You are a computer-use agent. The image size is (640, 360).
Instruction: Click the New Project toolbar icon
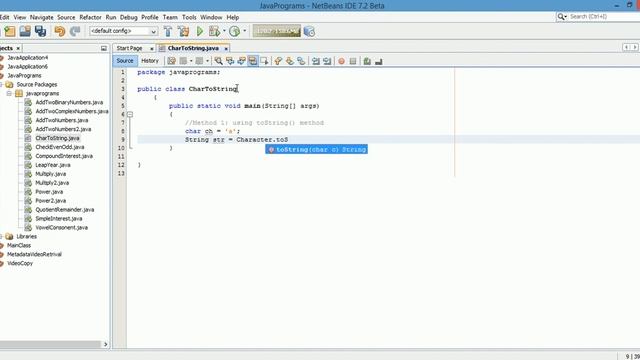[x=10, y=31]
